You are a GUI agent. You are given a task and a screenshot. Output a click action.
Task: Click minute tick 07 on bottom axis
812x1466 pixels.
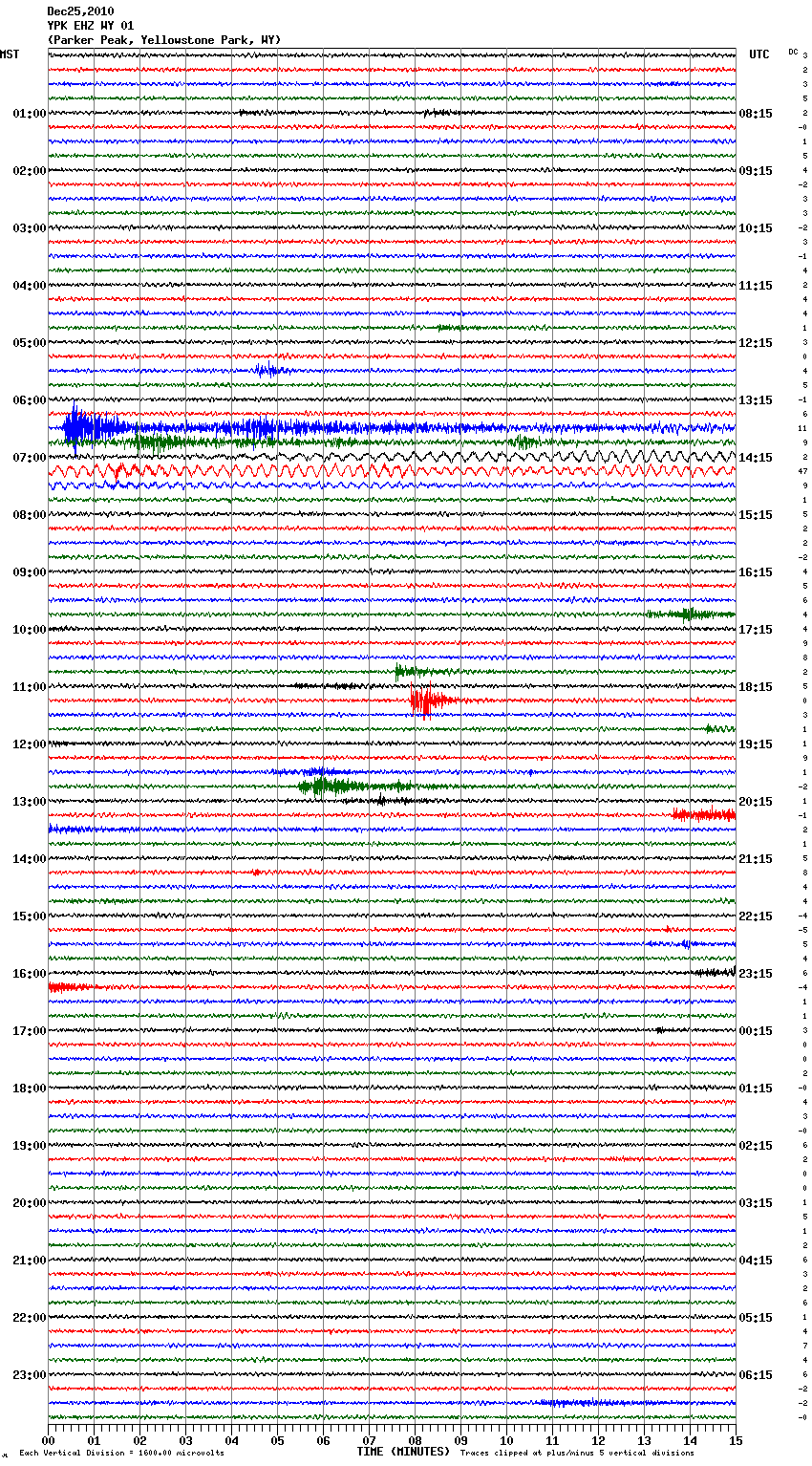[x=370, y=1440]
